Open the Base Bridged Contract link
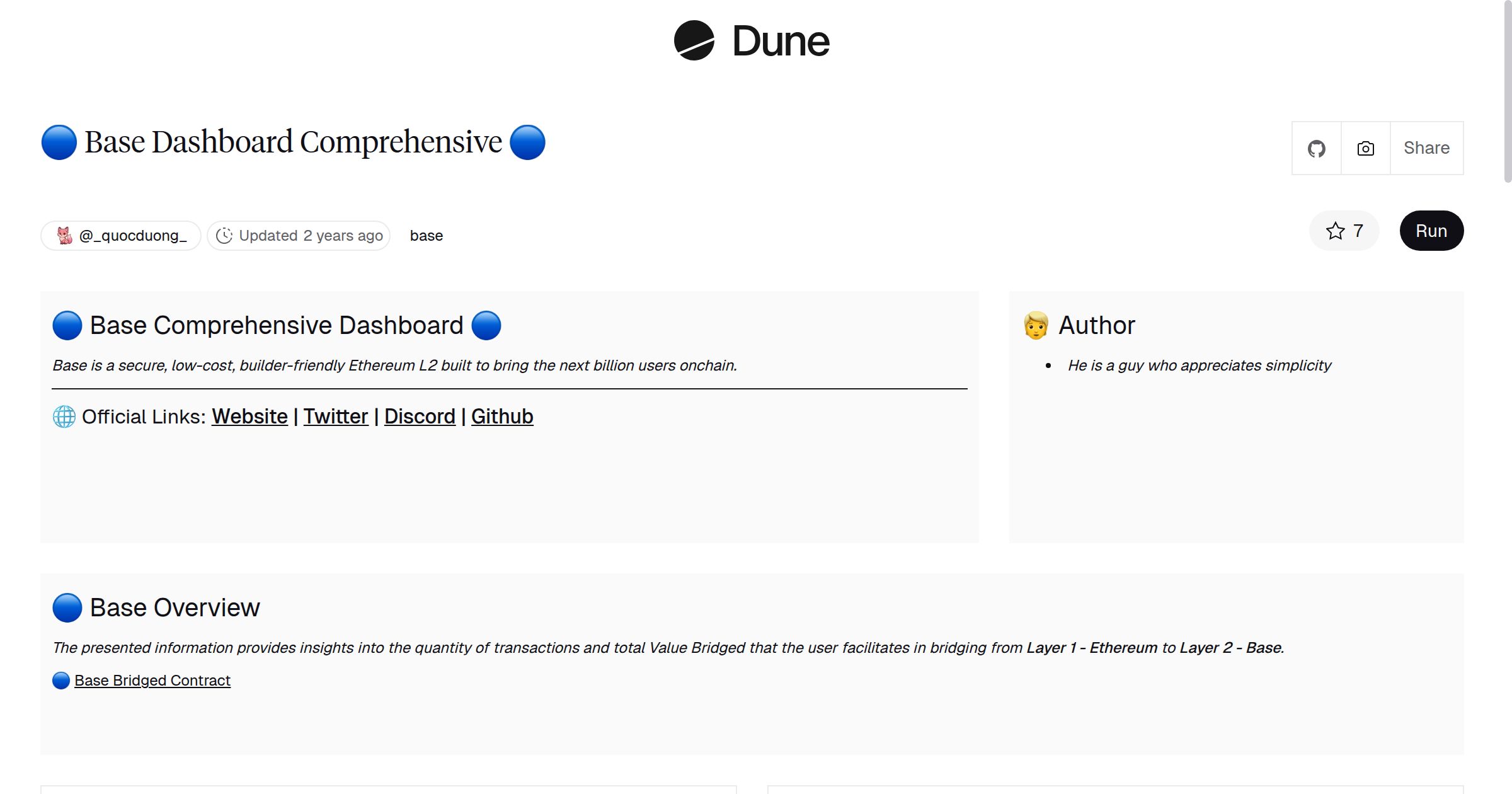The height and width of the screenshot is (794, 1512). [152, 680]
